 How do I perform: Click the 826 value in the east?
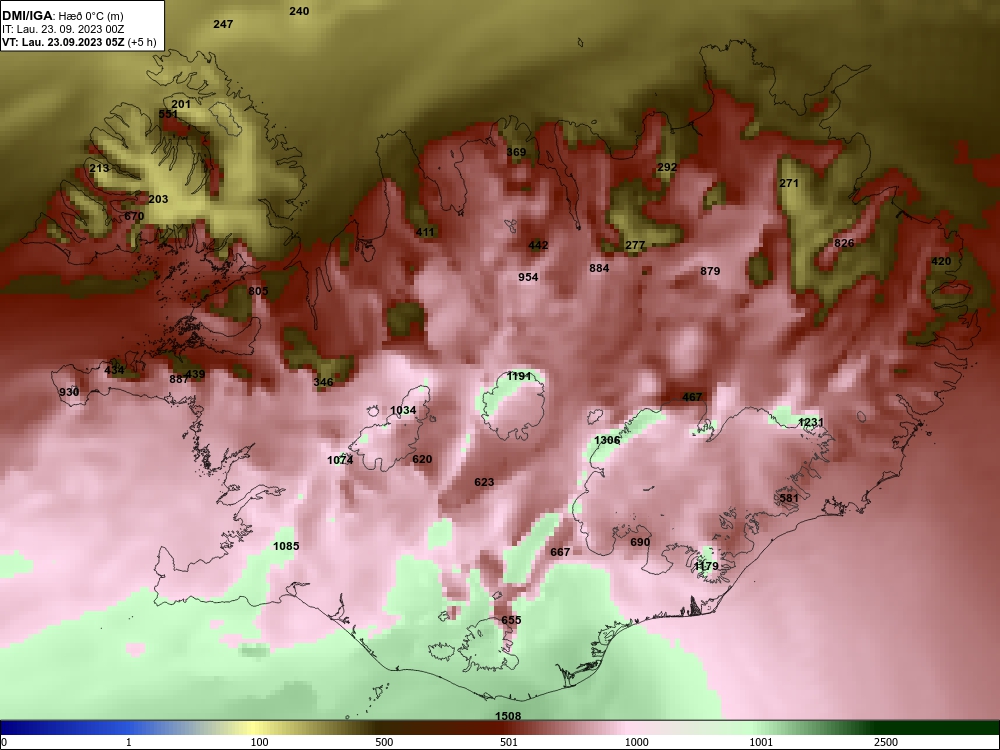pyautogui.click(x=844, y=243)
